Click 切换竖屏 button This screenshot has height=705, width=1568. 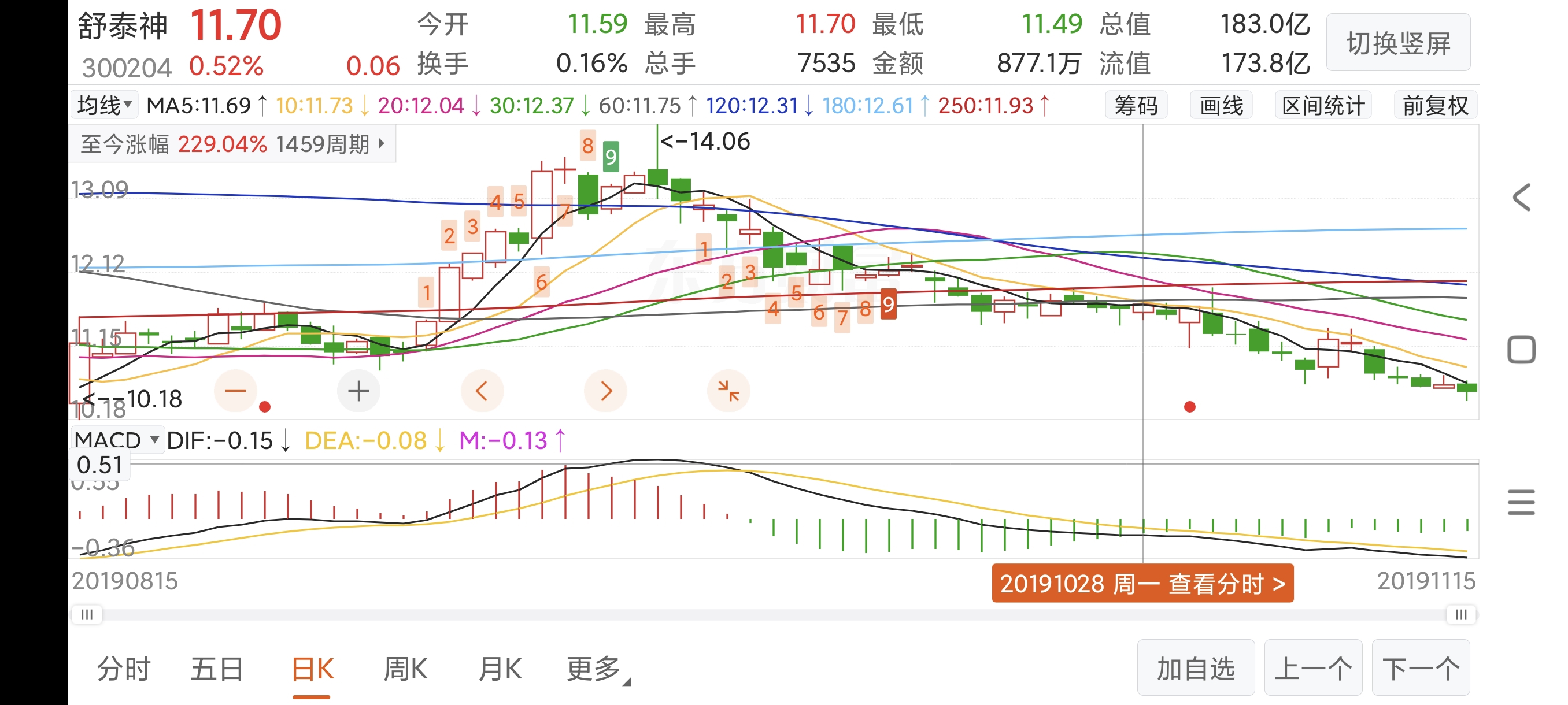pyautogui.click(x=1397, y=43)
